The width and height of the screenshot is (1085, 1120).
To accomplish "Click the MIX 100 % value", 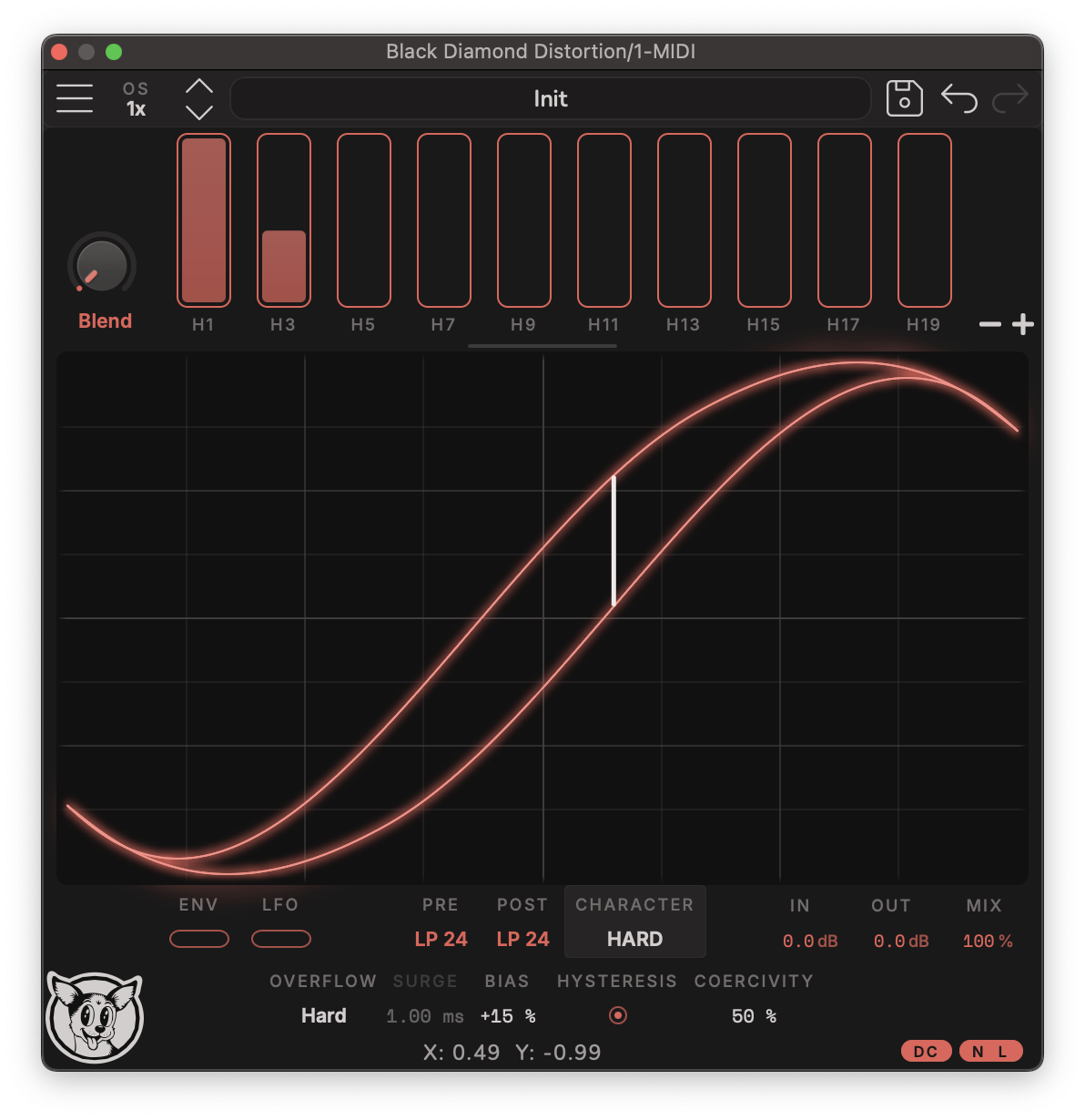I will click(988, 941).
